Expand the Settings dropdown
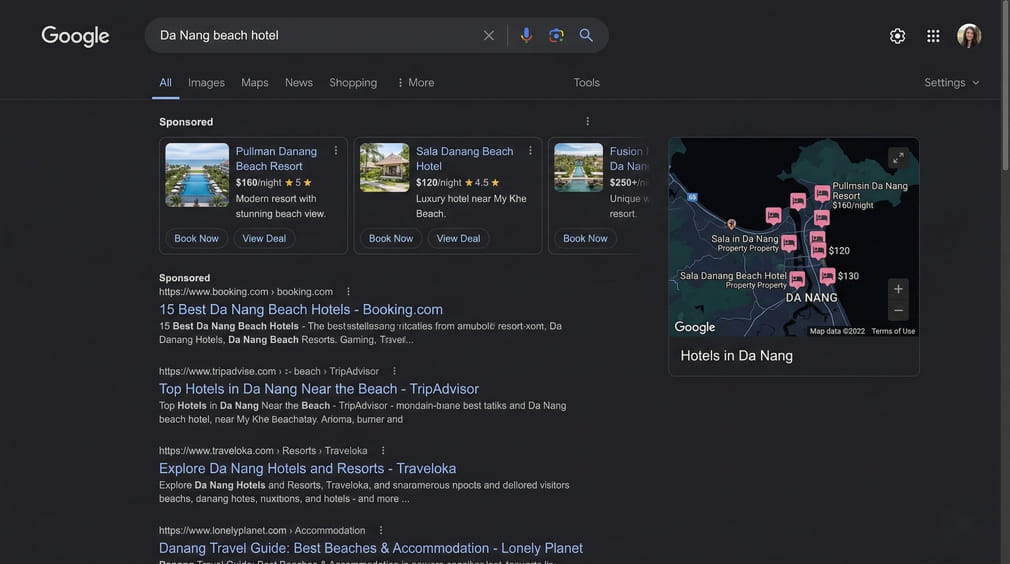Image resolution: width=1010 pixels, height=564 pixels. pos(951,82)
